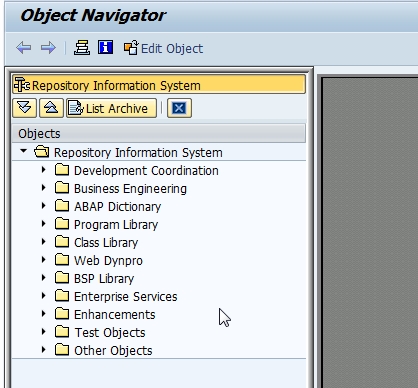
Task: Click the Enterprise Services folder icon
Action: [x=62, y=296]
